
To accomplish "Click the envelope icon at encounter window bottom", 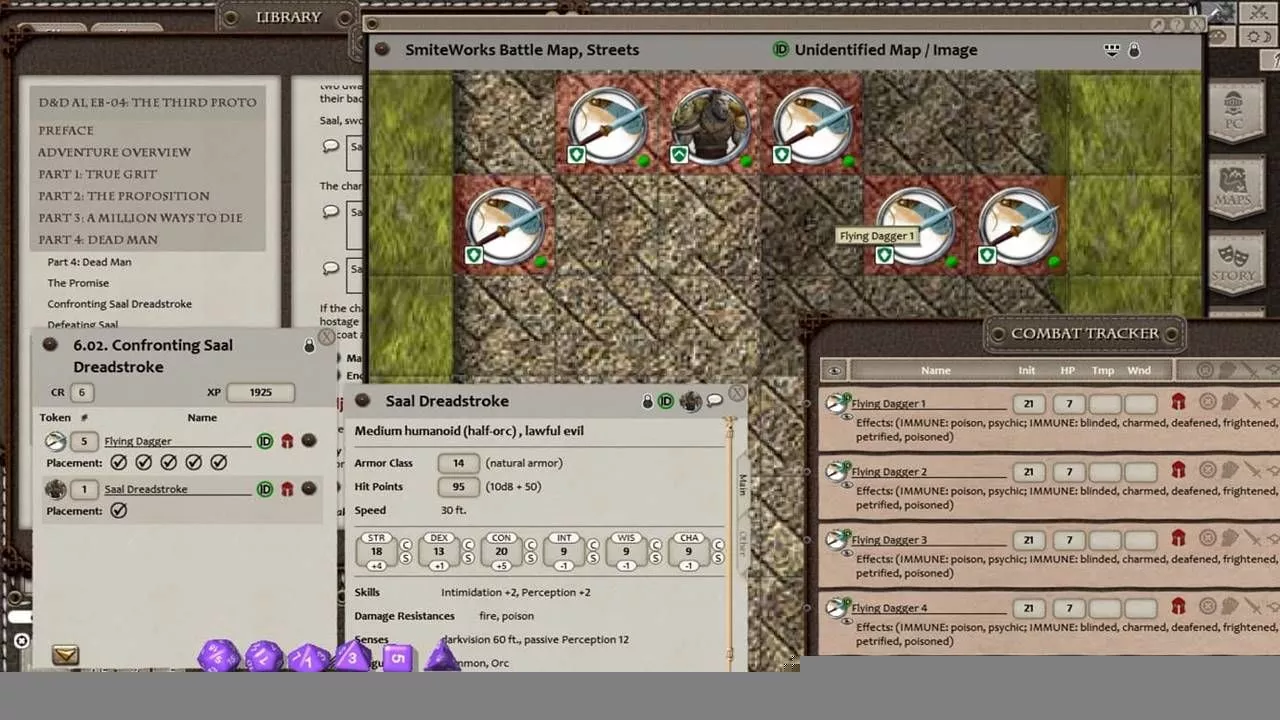I will click(x=65, y=655).
